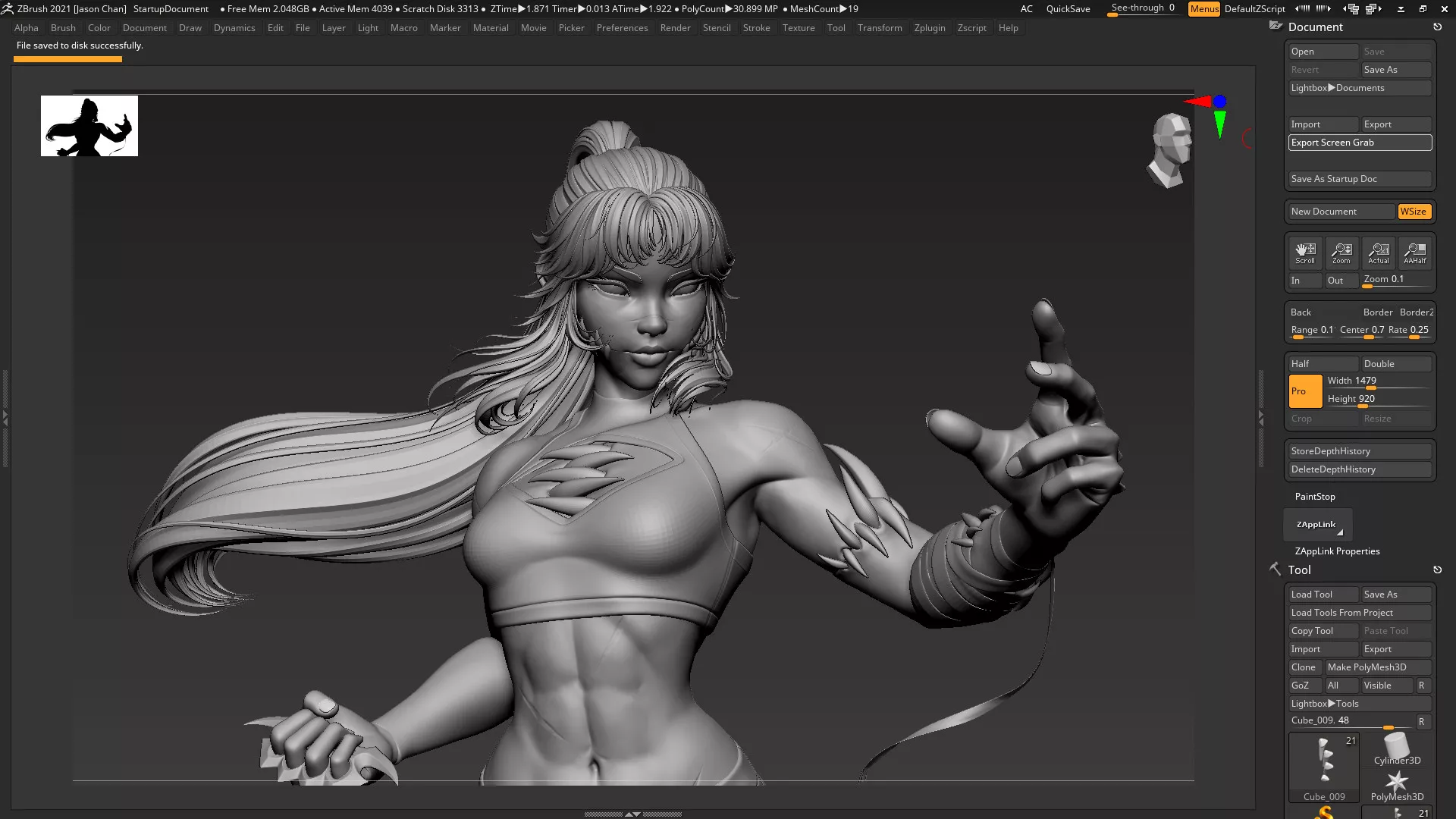Click the AAHalf zoom icon
Viewport: 1456px width, 819px height.
pos(1414,253)
